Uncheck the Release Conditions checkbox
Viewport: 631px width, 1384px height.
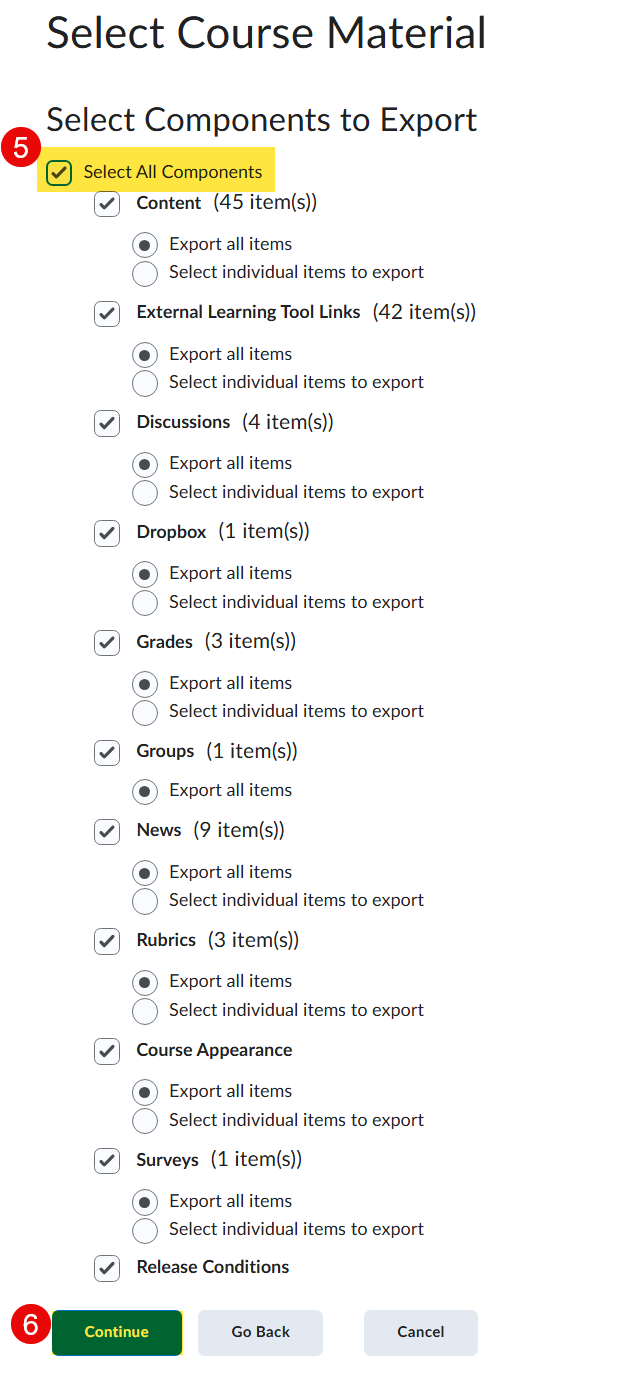coord(107,1268)
